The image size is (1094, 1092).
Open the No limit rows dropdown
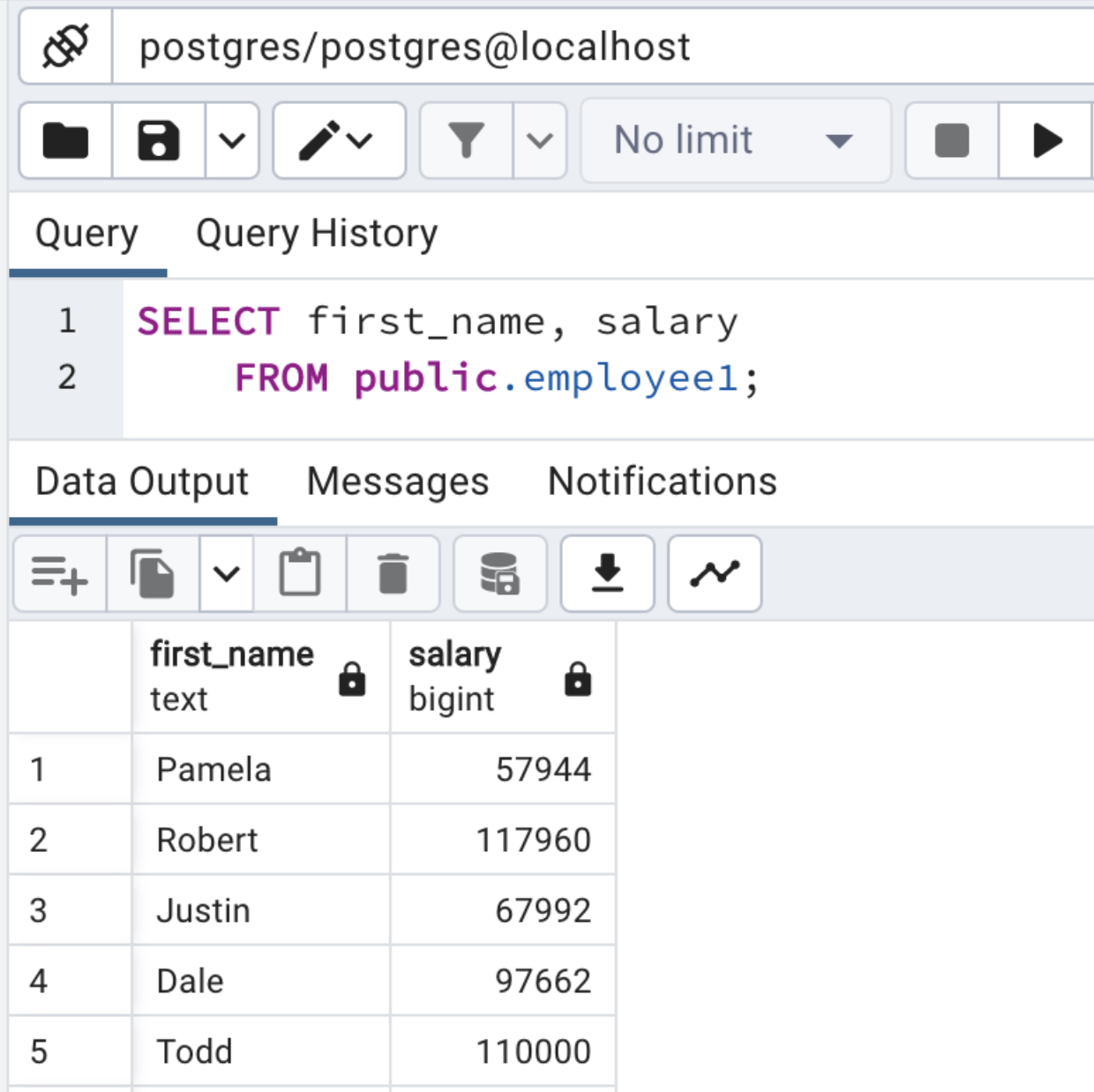(734, 141)
